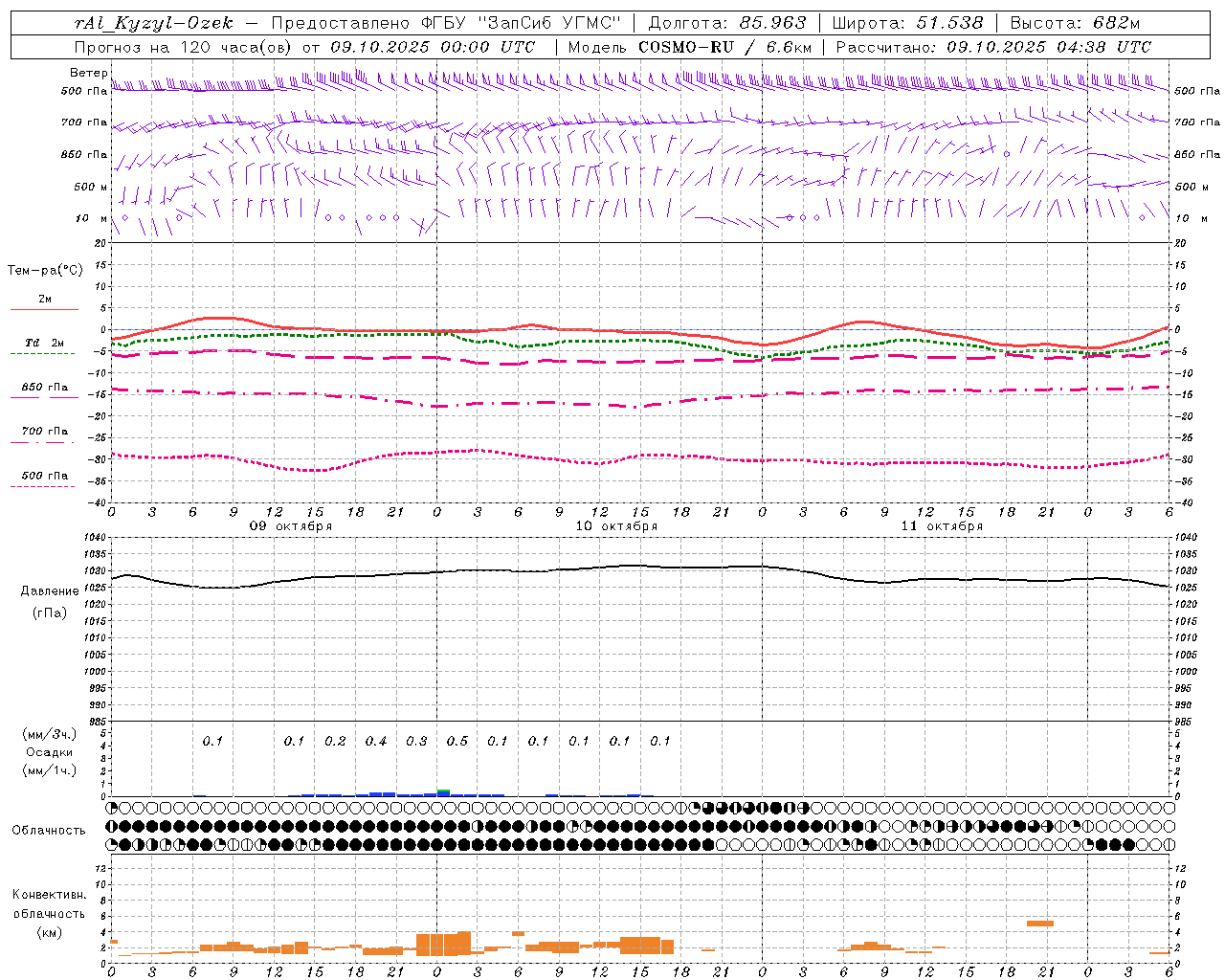This screenshot has width=1225, height=980.
Task: Click the isolated orange convective bar near 5 km
Action: point(1040,924)
